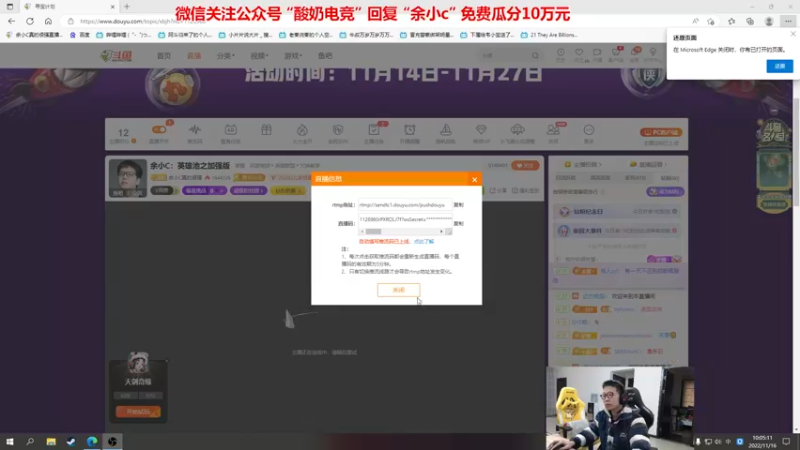The height and width of the screenshot is (450, 800).
Task: Click the UFO icon in streamer toolbar
Action: click(517, 130)
